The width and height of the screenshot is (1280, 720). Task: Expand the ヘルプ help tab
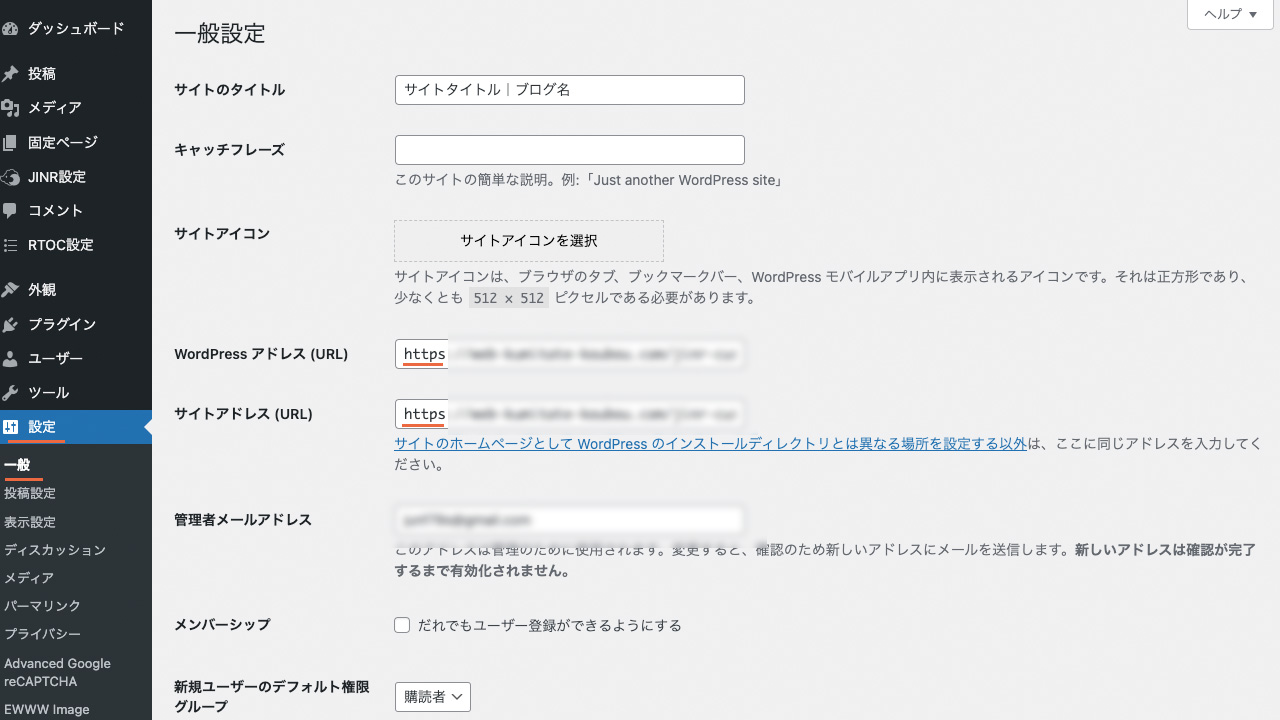pos(1229,14)
